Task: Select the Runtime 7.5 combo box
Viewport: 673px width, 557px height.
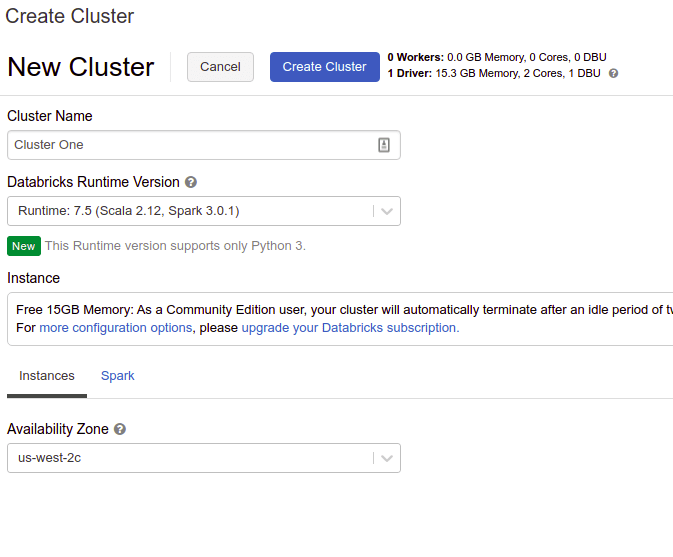Action: (204, 211)
